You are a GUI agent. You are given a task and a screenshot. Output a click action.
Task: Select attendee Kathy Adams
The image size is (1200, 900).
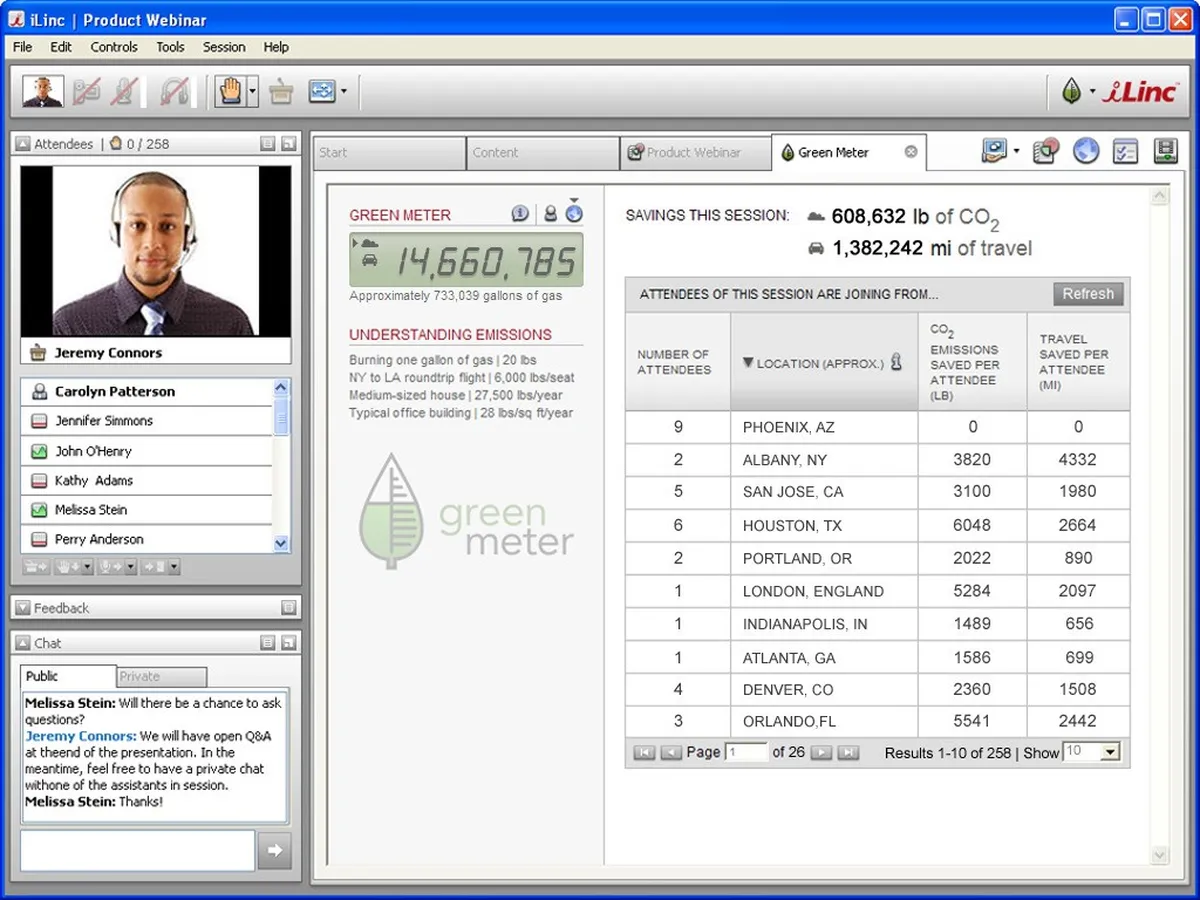(x=146, y=480)
